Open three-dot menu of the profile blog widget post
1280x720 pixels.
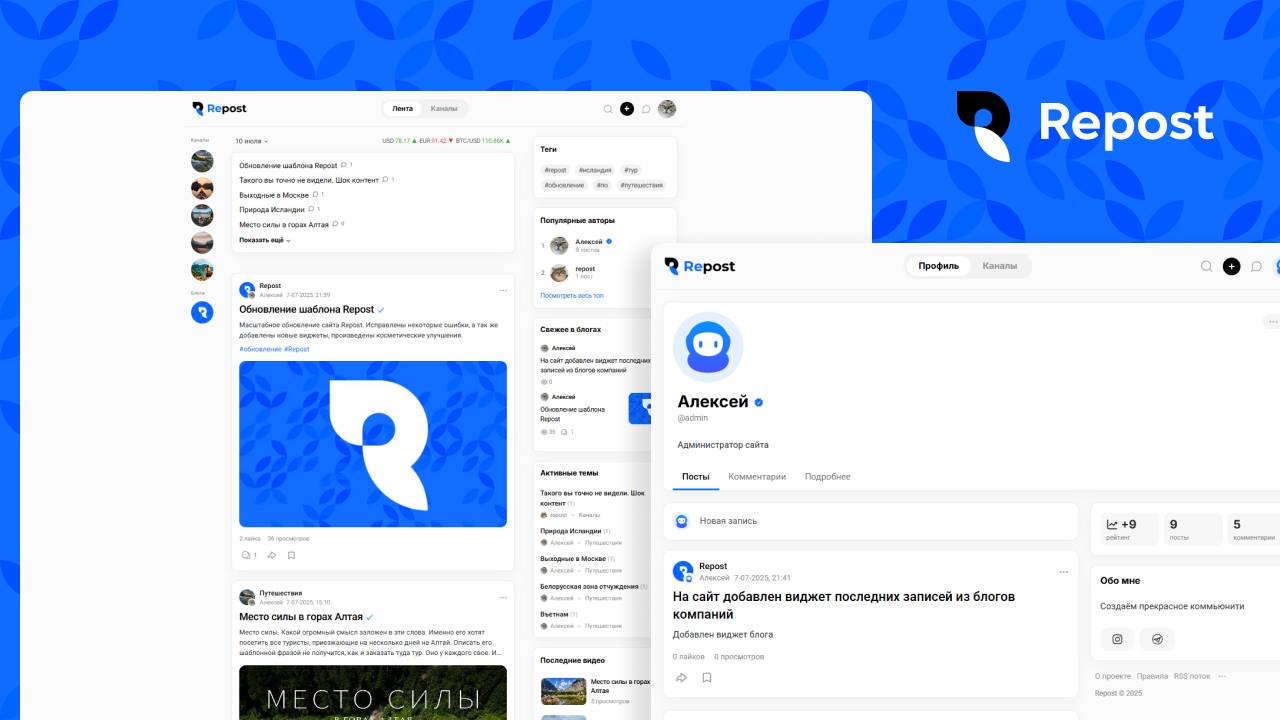click(x=1064, y=572)
